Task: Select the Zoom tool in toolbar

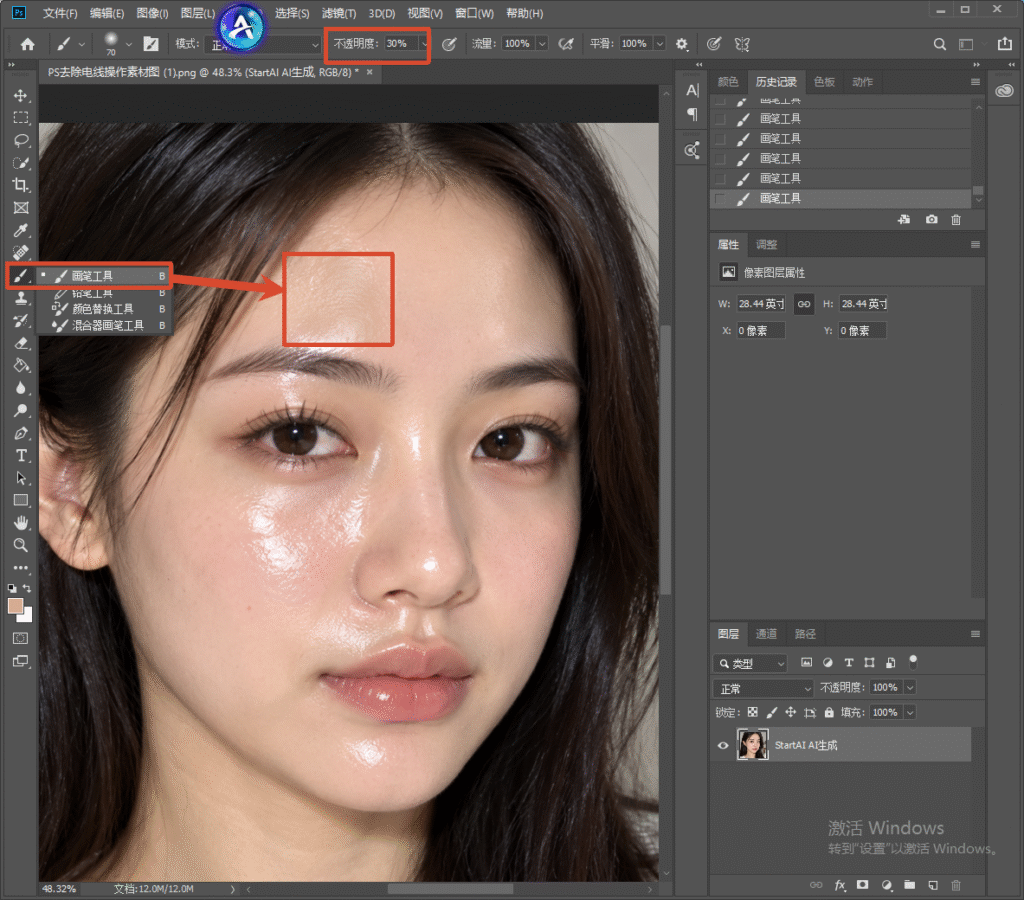Action: tap(21, 545)
